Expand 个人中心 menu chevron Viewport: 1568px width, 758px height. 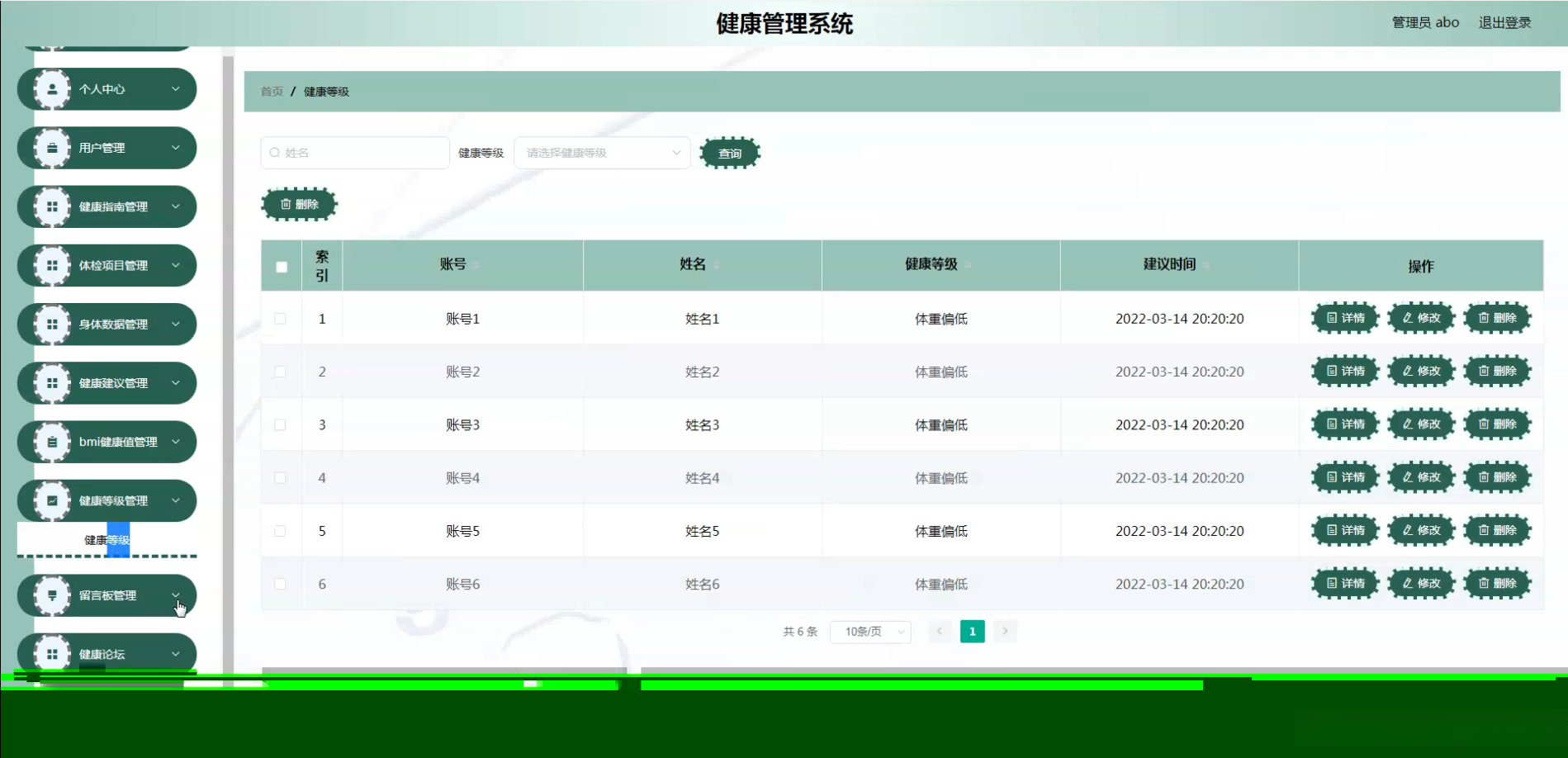click(175, 89)
